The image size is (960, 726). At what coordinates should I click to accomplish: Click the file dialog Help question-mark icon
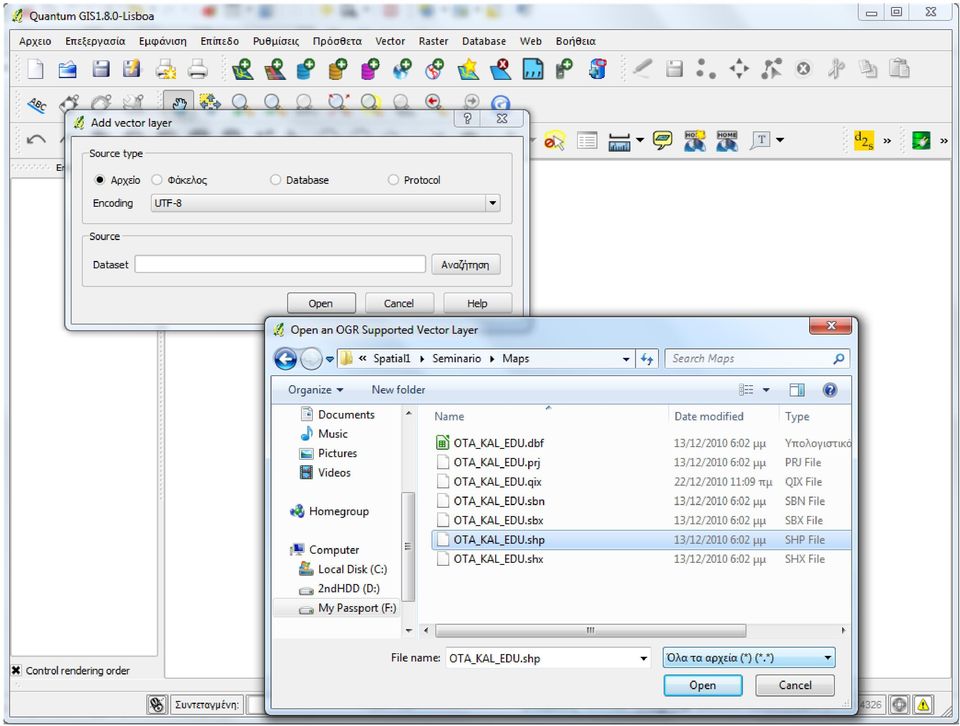click(x=830, y=390)
